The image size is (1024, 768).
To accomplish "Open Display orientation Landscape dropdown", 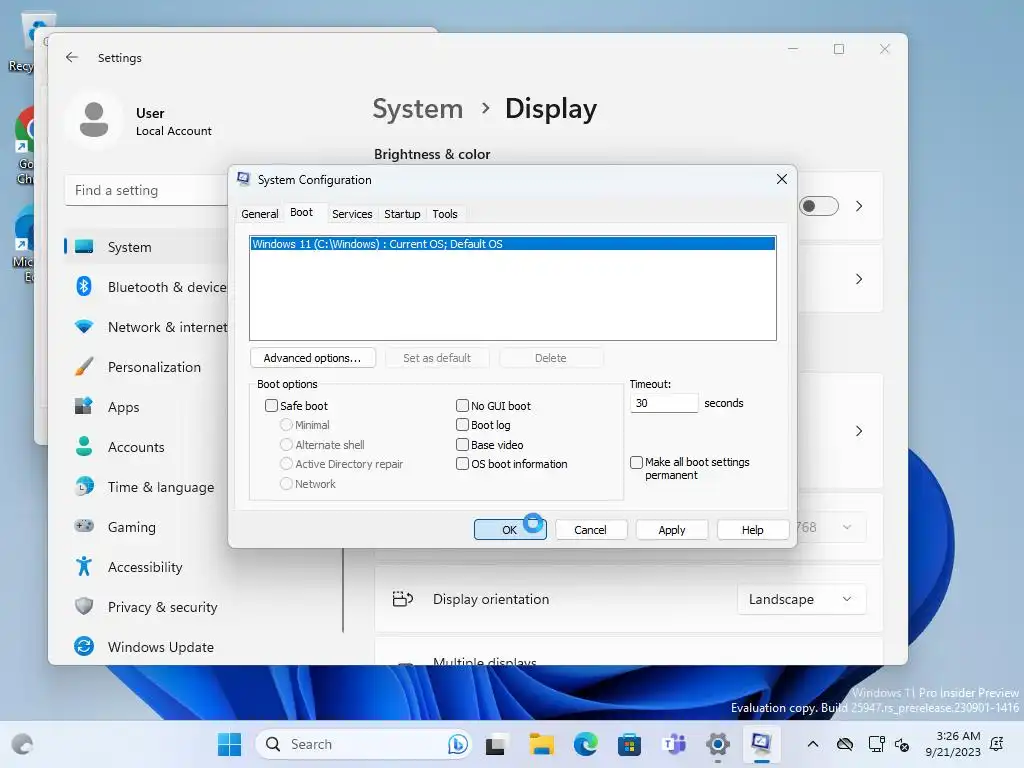I will pos(801,599).
